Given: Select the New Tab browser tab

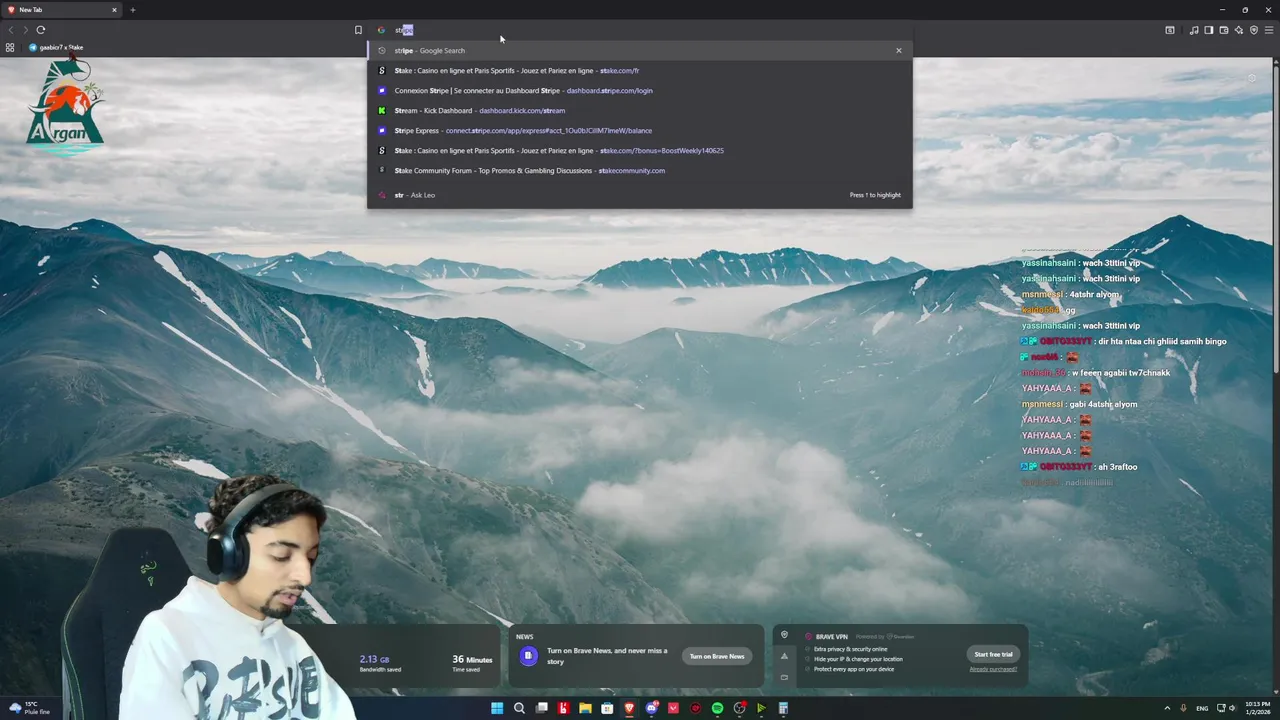Looking at the screenshot, I should pos(60,10).
